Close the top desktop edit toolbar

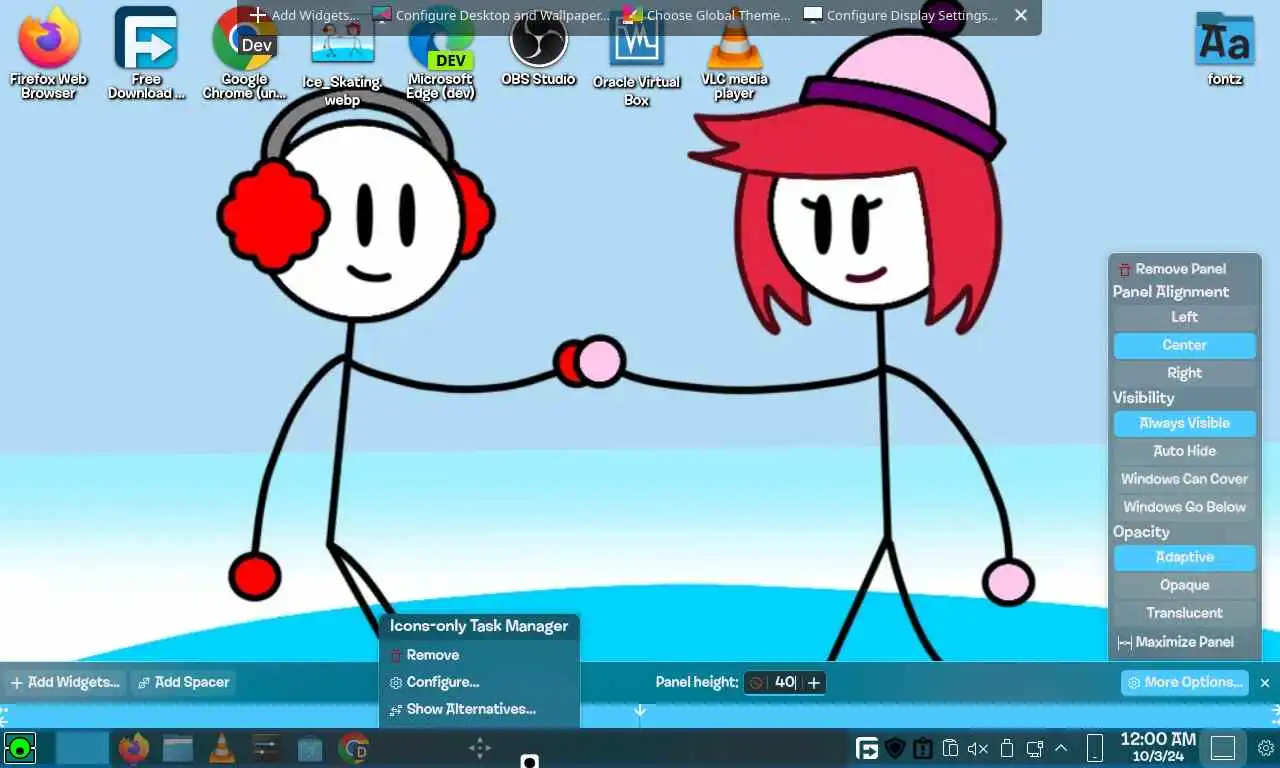[1021, 15]
